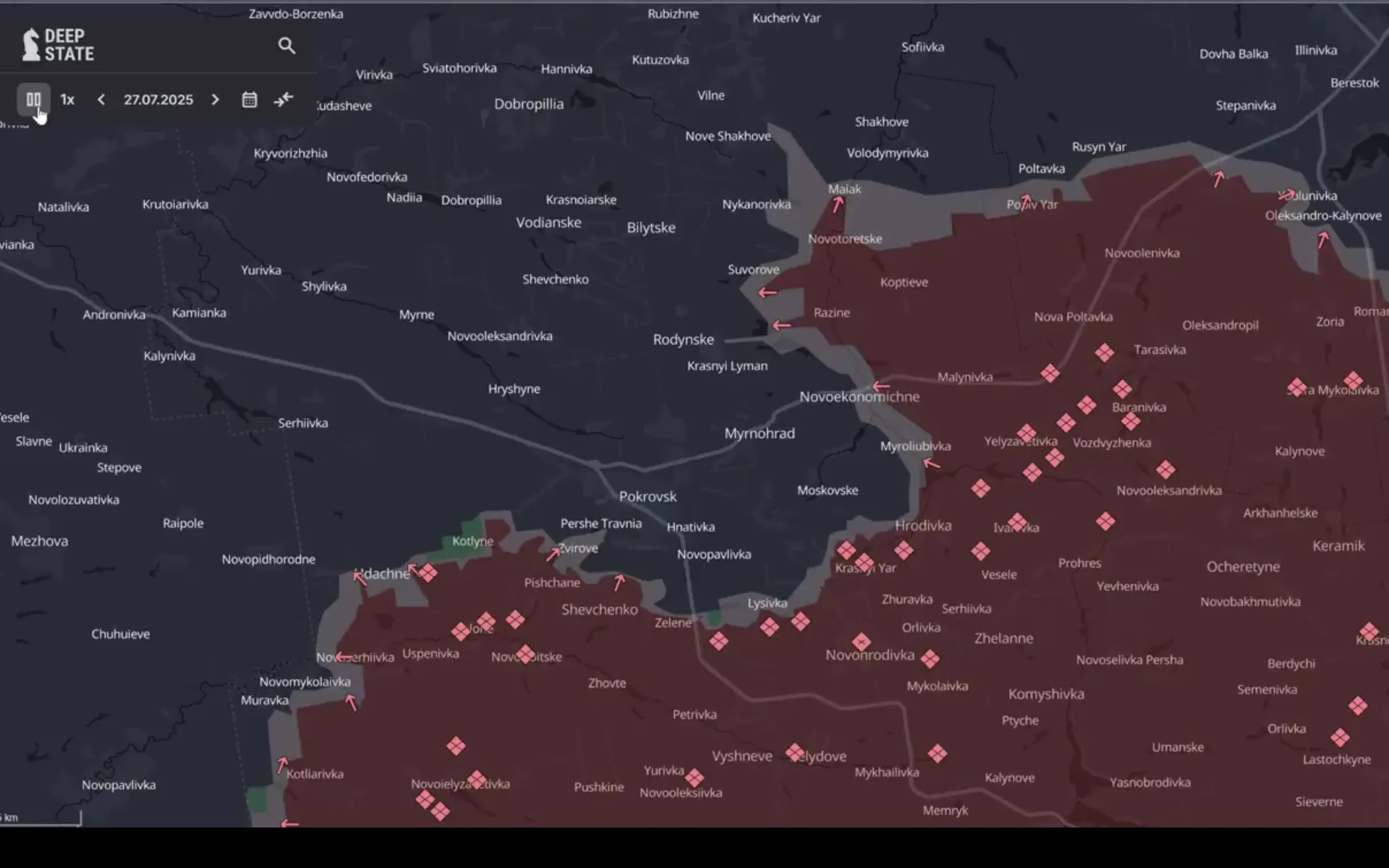
Task: Click the 27.07.2025 date field
Action: [x=158, y=99]
